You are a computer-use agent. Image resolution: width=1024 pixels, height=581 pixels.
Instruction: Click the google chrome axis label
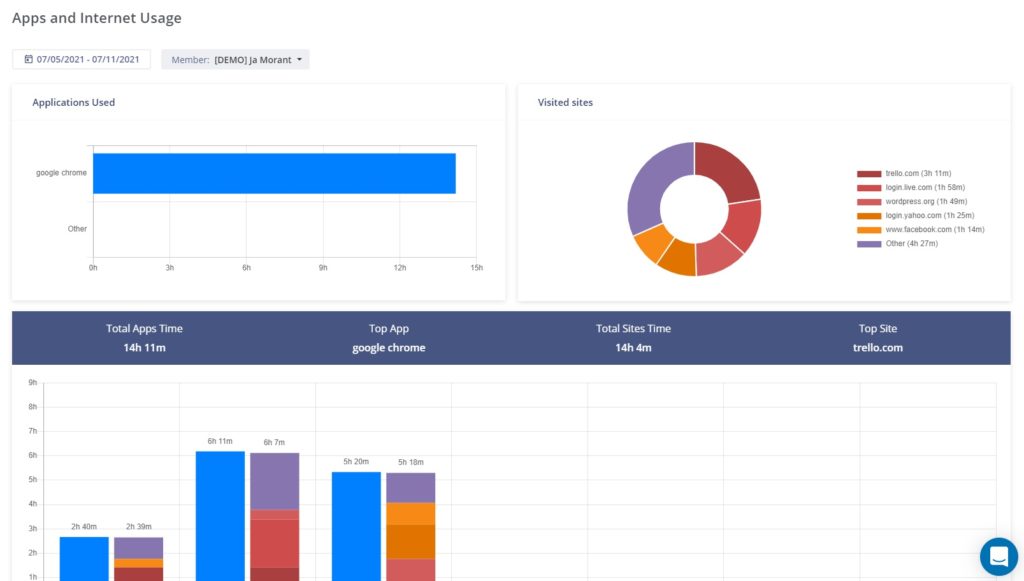61,173
